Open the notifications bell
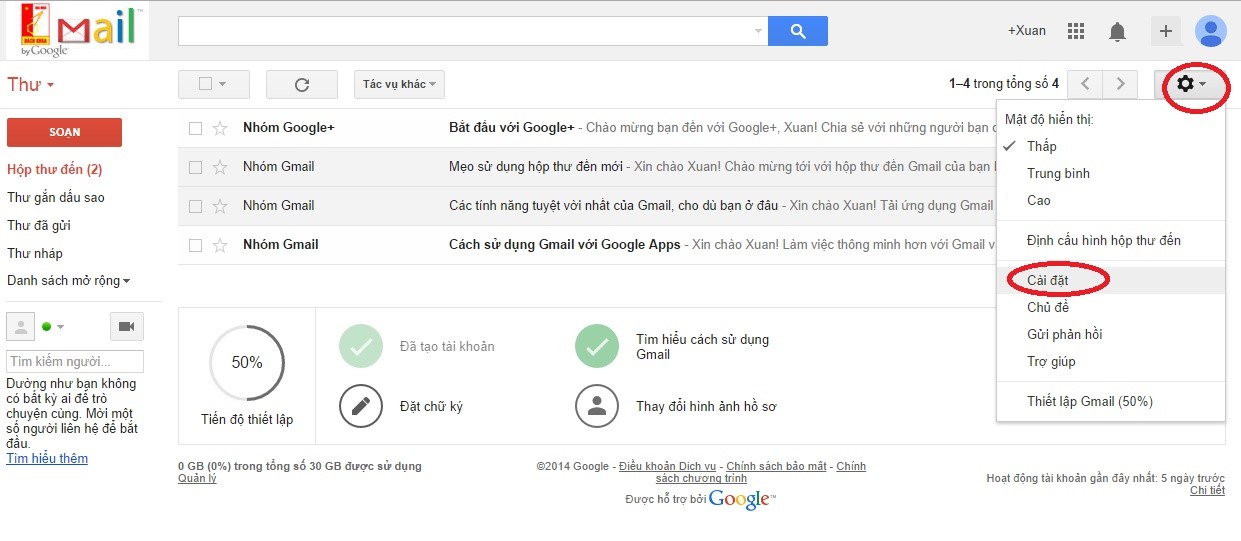Viewport: 1241px width, 541px height. click(1118, 32)
